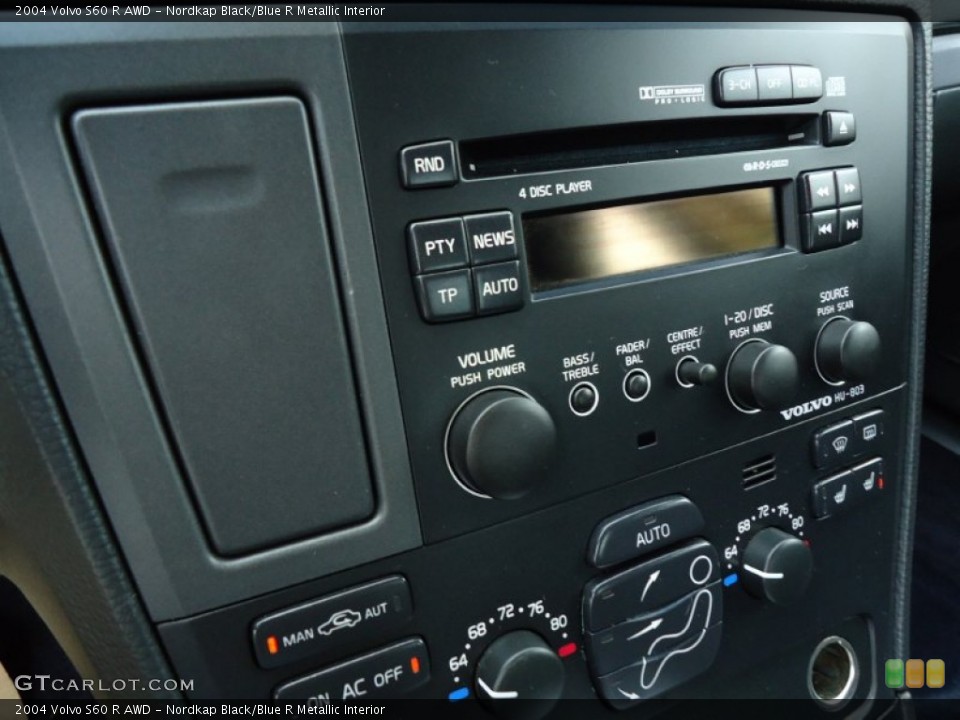
Task: Toggle the TP traffic program button
Action: pos(446,296)
